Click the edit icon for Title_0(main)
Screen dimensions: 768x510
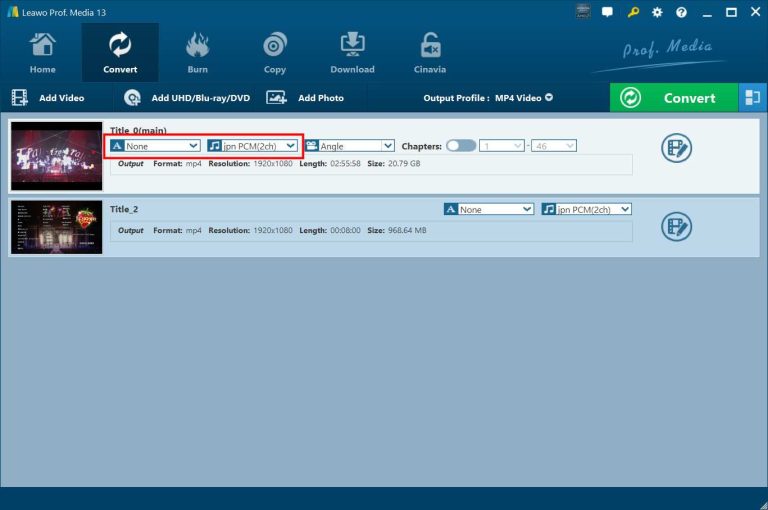[x=677, y=148]
